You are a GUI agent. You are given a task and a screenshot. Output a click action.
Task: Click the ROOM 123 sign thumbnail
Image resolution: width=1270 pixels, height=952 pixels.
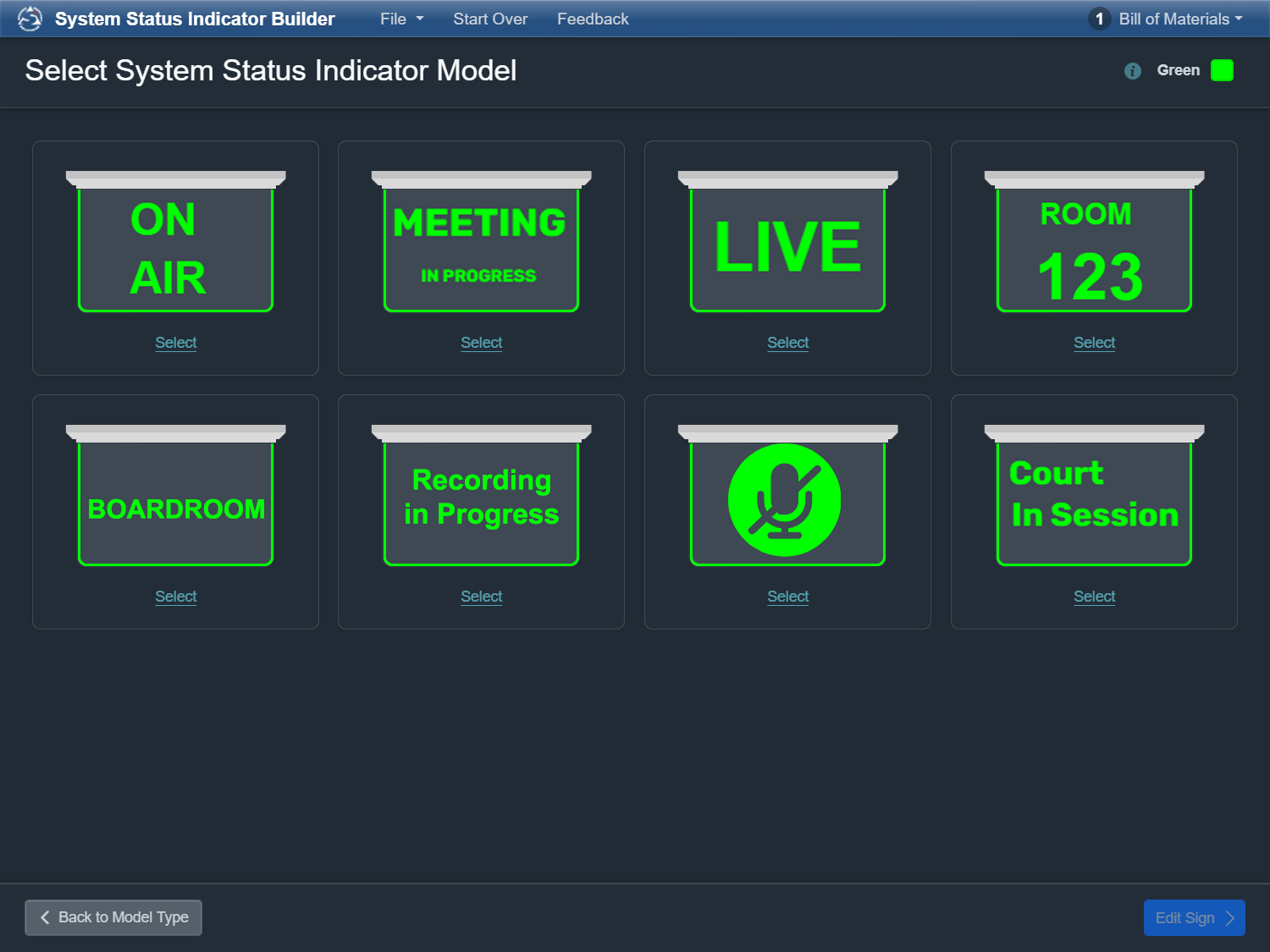coord(1094,242)
